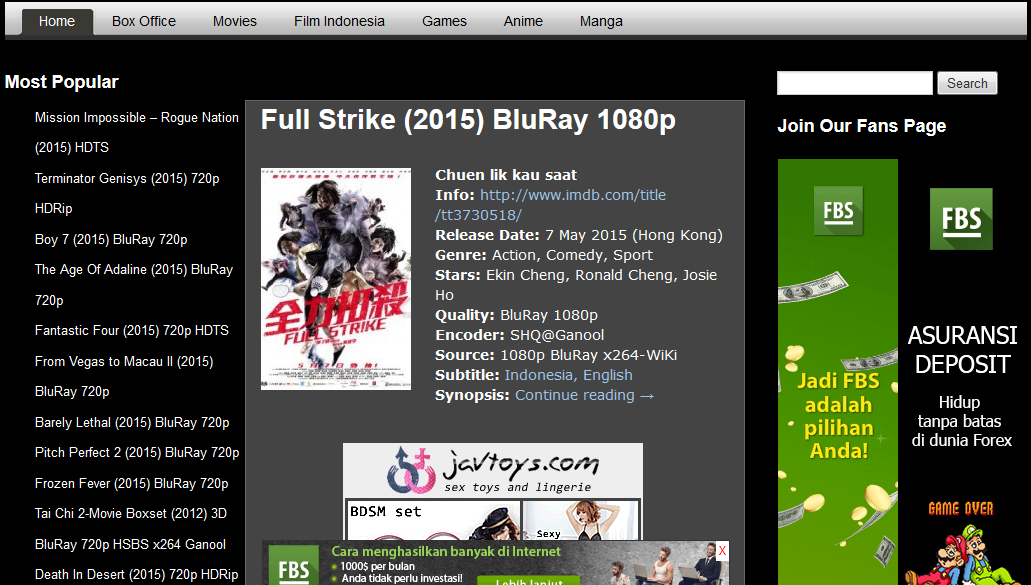Open the Box Office menu
The height and width of the screenshot is (585, 1031).
pos(144,21)
